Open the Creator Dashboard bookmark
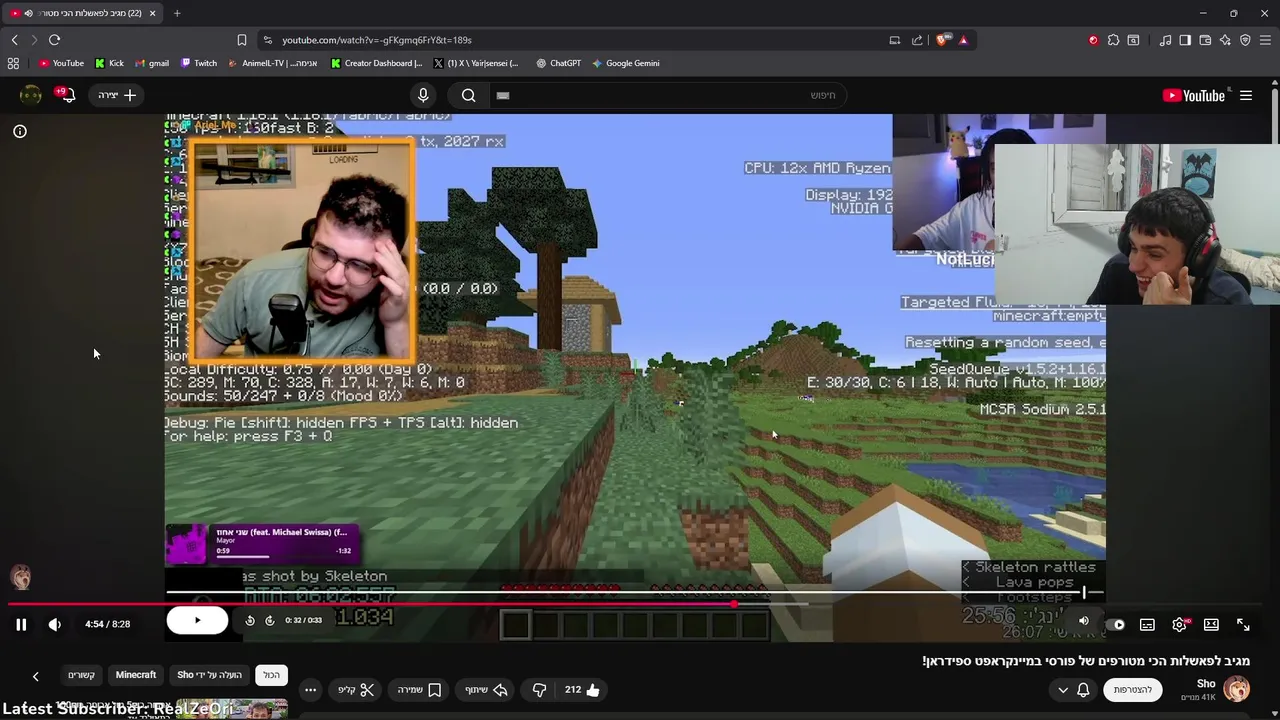Viewport: 1280px width, 720px height. point(377,63)
